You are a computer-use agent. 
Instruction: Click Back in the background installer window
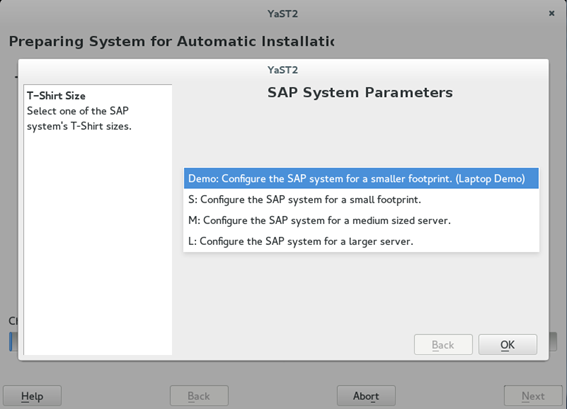pyautogui.click(x=199, y=396)
